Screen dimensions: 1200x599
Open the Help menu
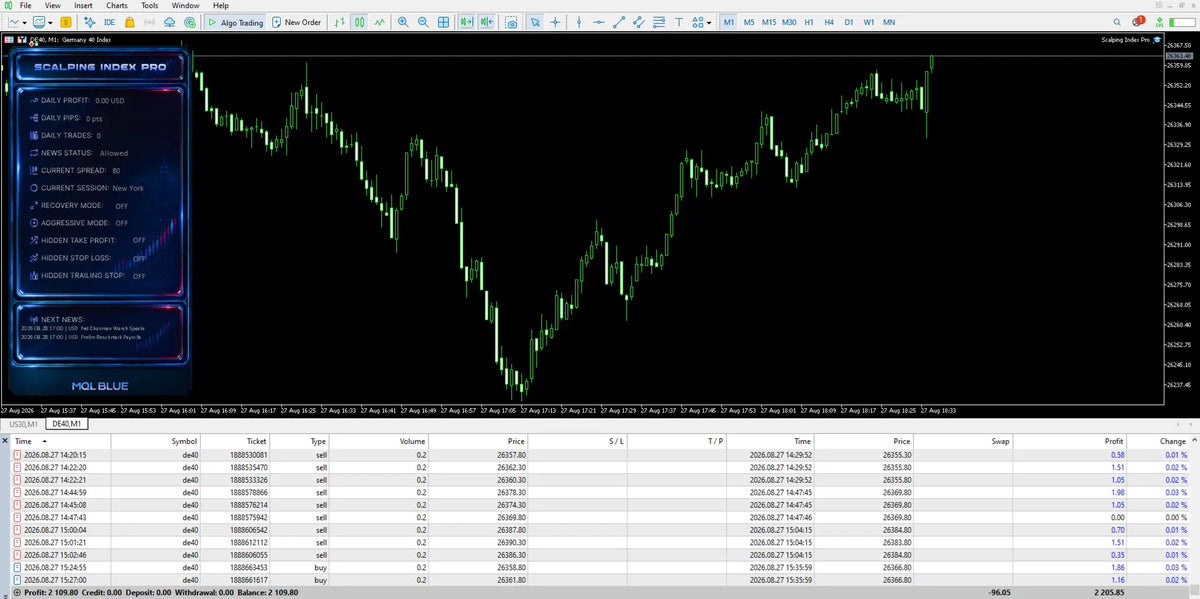click(220, 5)
